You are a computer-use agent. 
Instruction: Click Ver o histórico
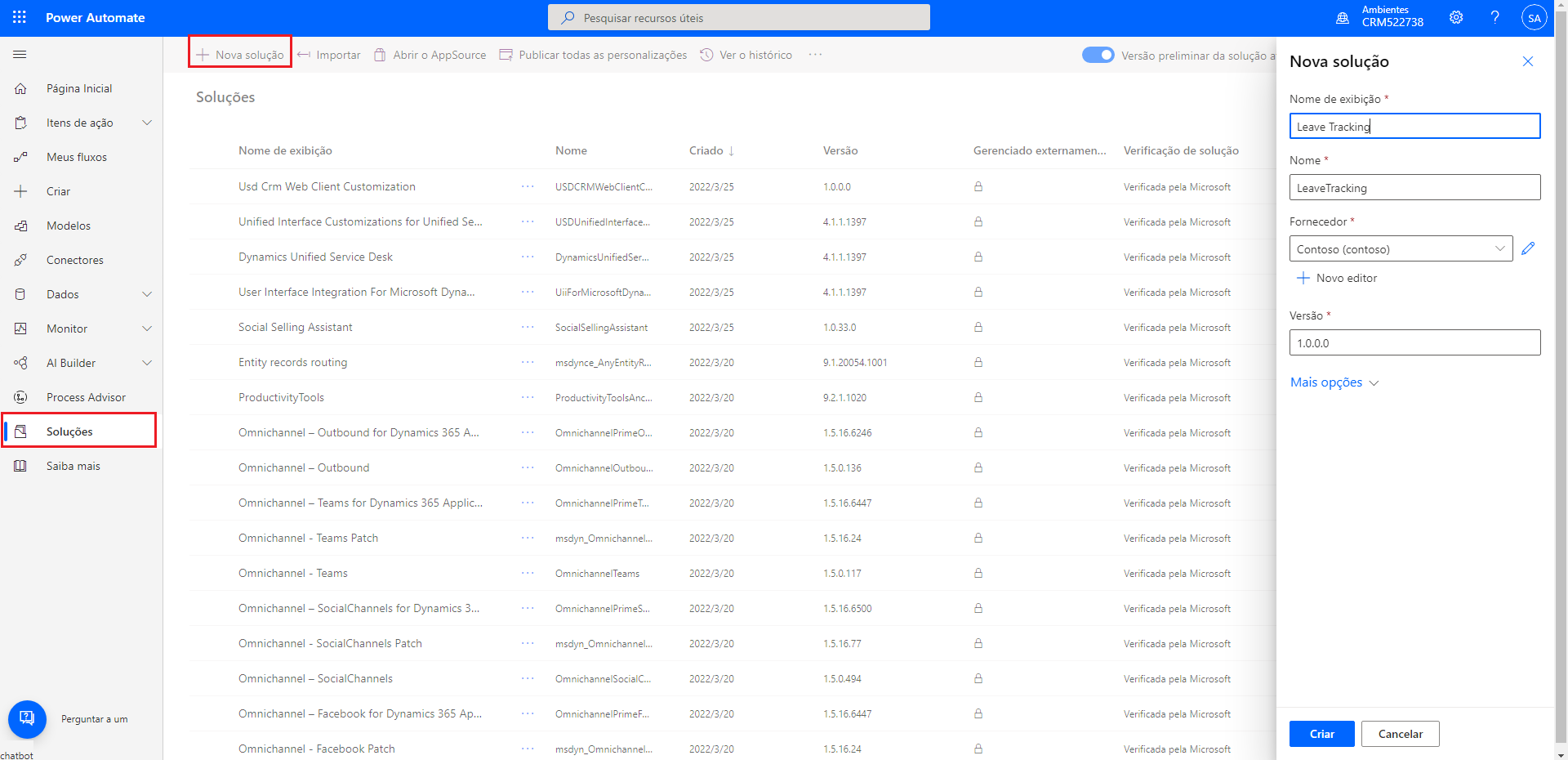click(746, 55)
